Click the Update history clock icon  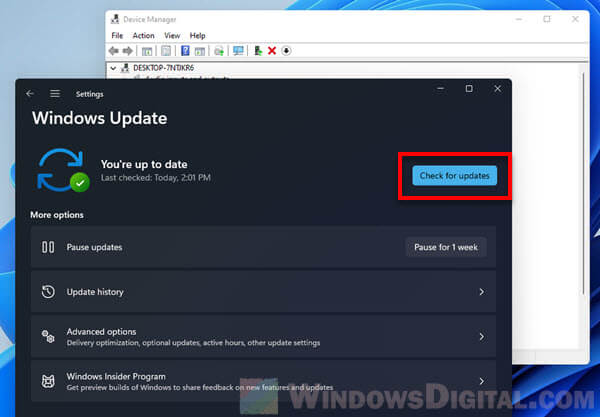[48, 292]
